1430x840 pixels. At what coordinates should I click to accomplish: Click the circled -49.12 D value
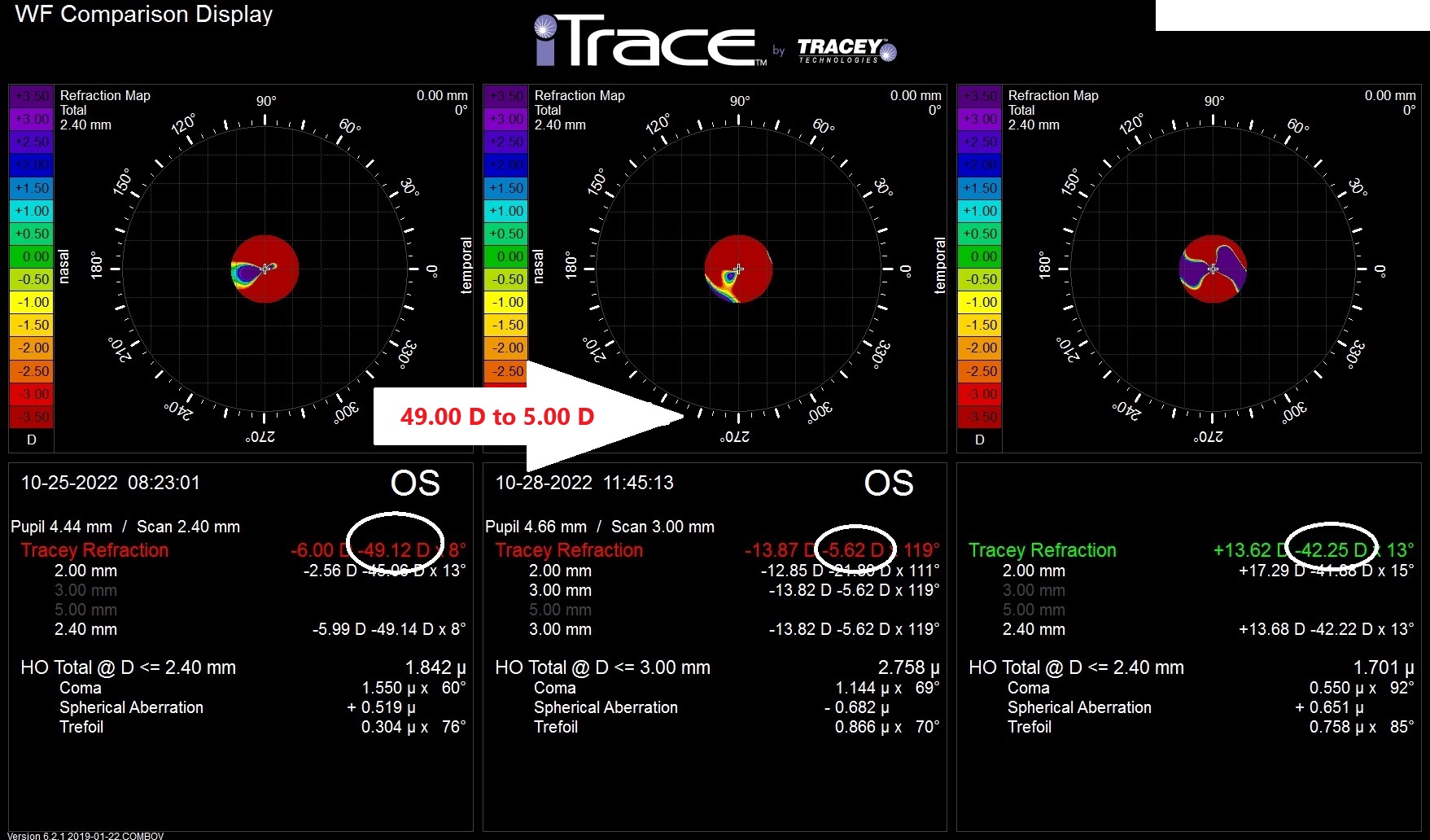click(396, 550)
